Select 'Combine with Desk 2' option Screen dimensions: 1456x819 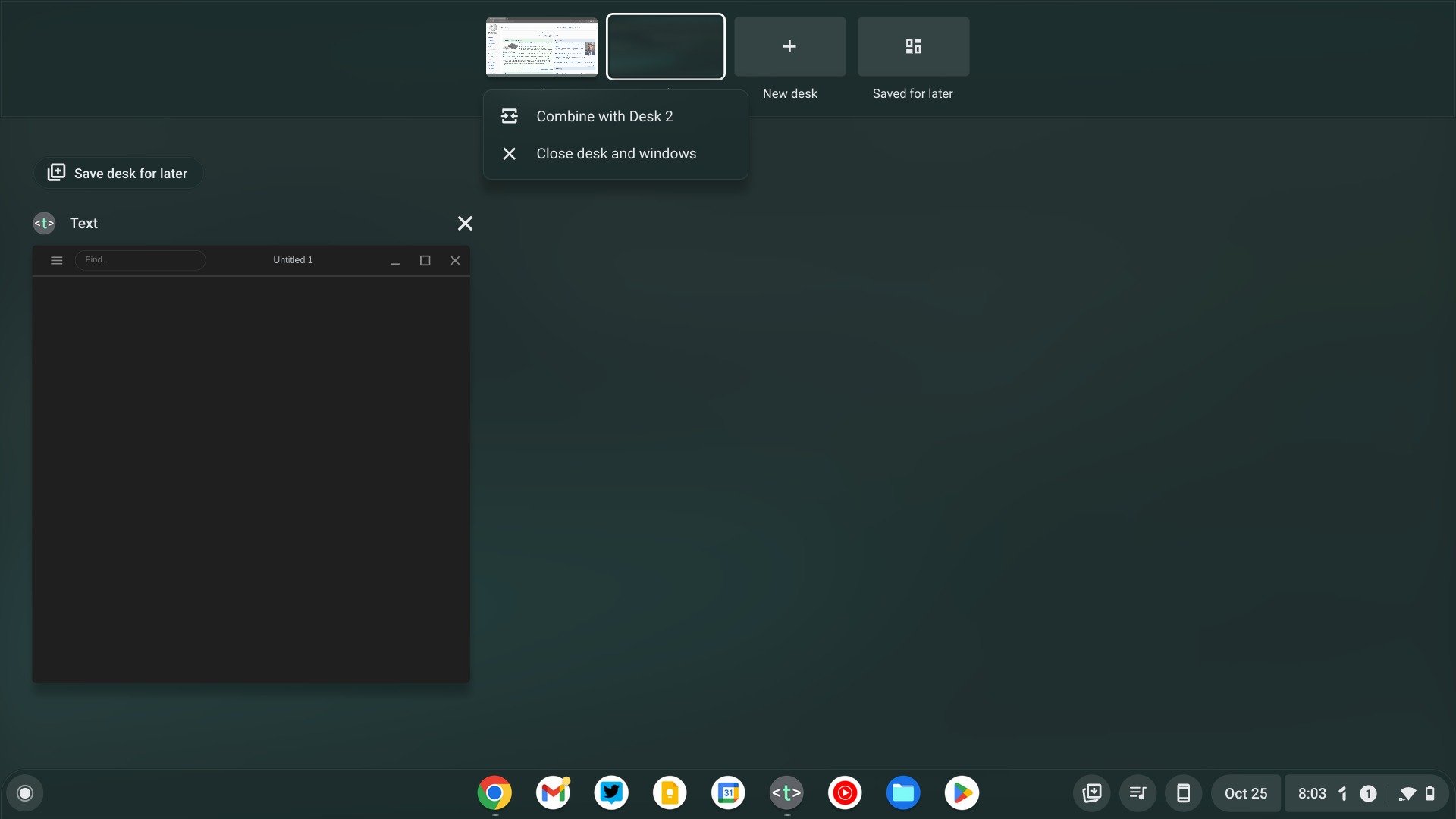pyautogui.click(x=604, y=116)
